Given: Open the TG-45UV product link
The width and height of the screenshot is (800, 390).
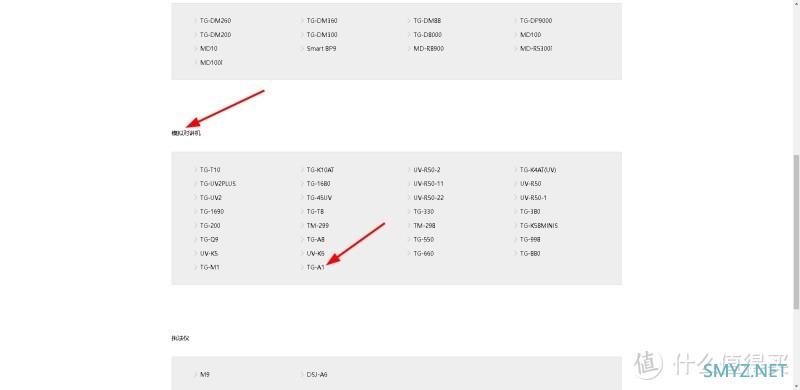Looking at the screenshot, I should point(319,198).
